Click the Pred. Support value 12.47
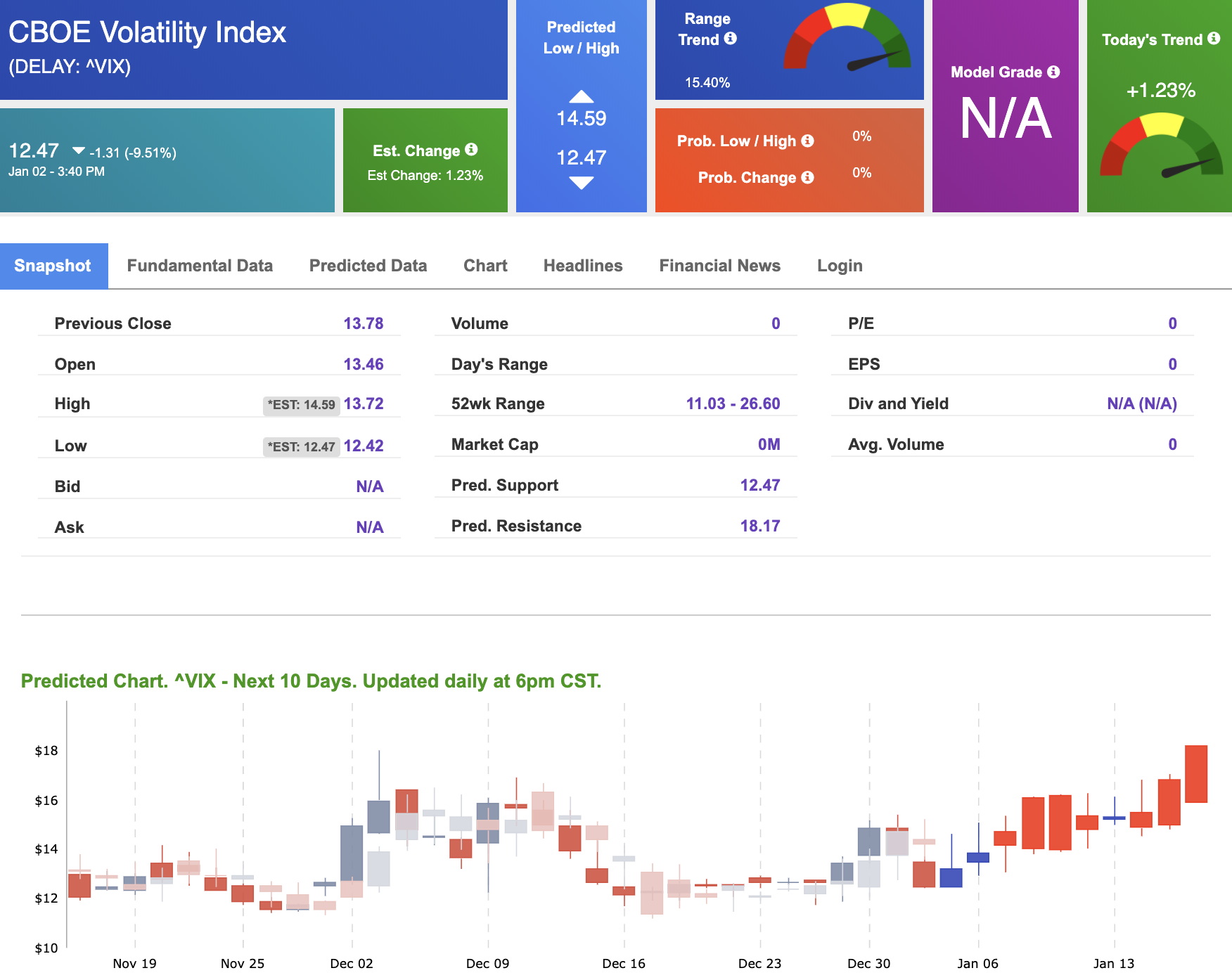The image size is (1232, 980). pos(760,485)
